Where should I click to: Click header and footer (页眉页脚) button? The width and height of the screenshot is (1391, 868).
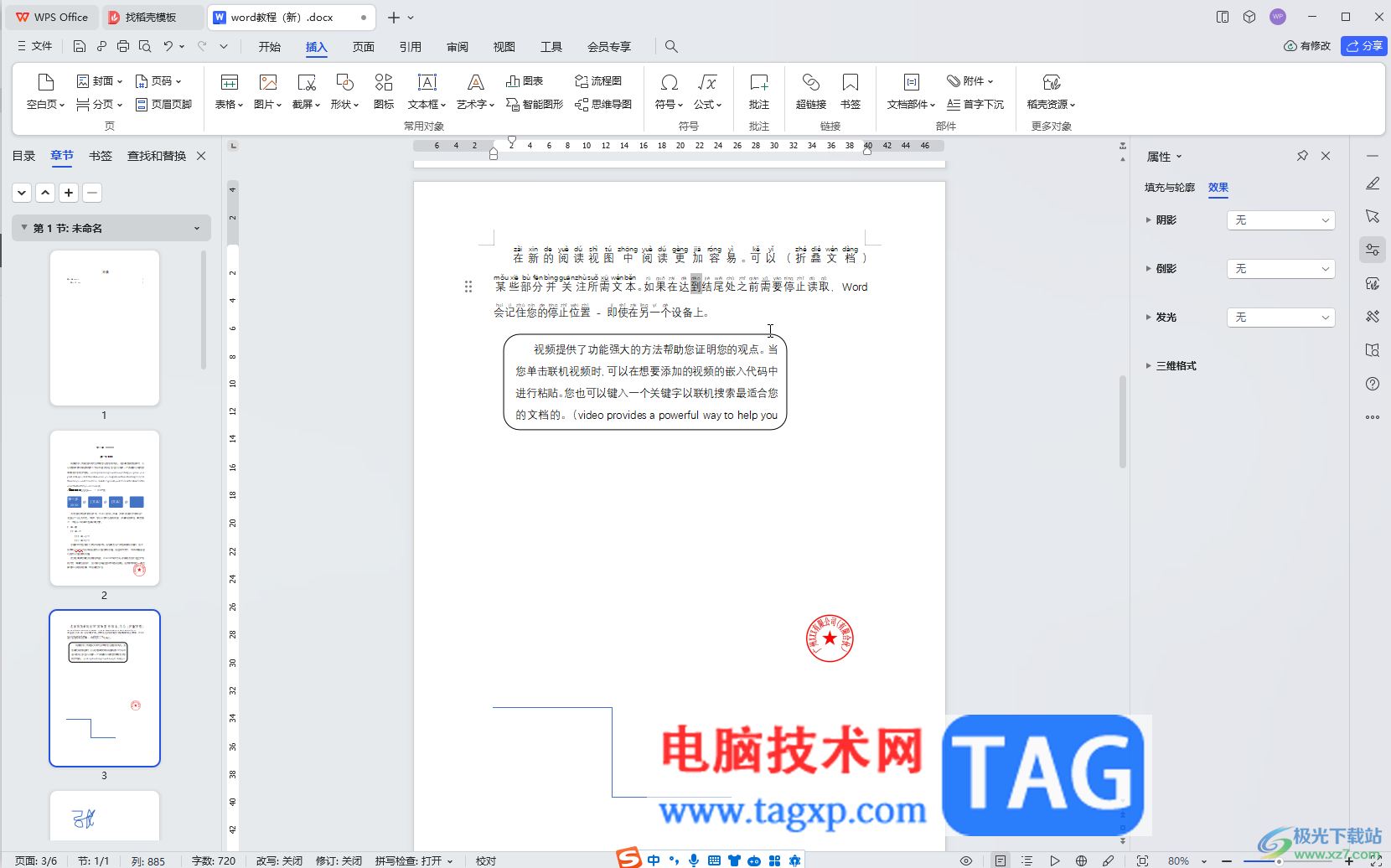[x=163, y=105]
